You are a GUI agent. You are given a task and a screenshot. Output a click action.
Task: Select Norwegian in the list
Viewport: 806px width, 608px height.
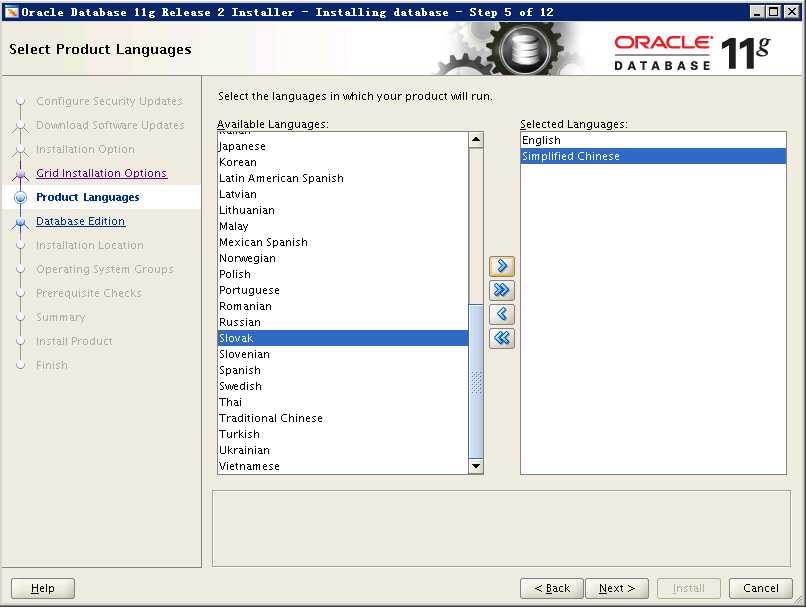tap(343, 258)
